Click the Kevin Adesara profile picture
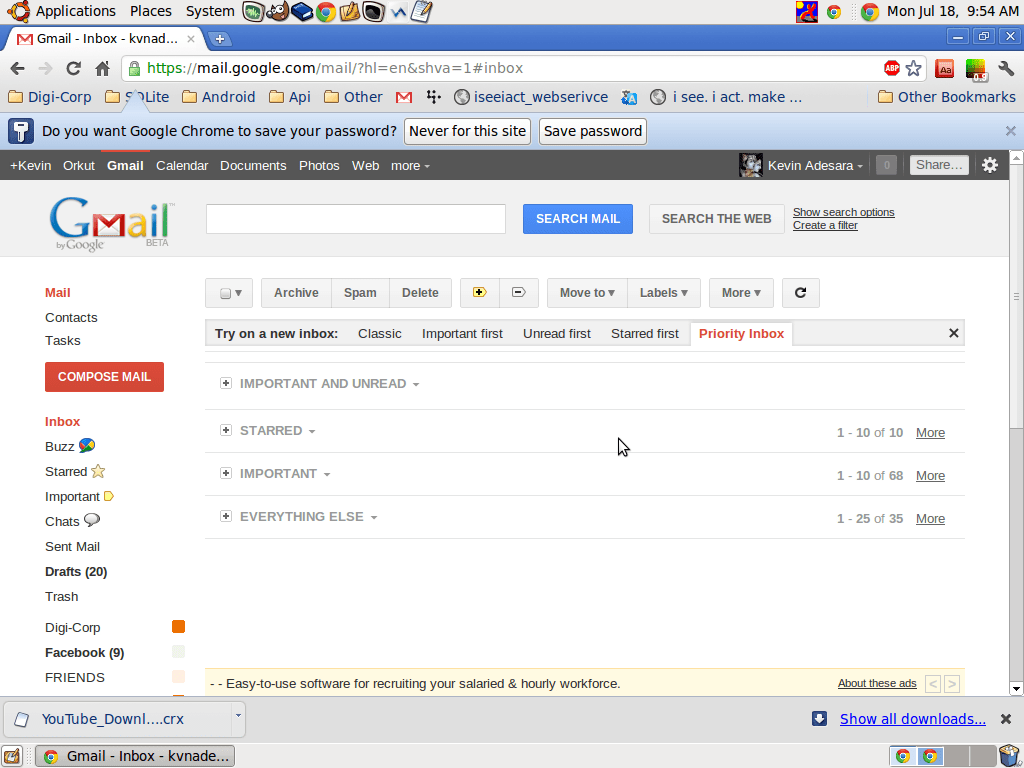The width and height of the screenshot is (1024, 768). tap(750, 165)
